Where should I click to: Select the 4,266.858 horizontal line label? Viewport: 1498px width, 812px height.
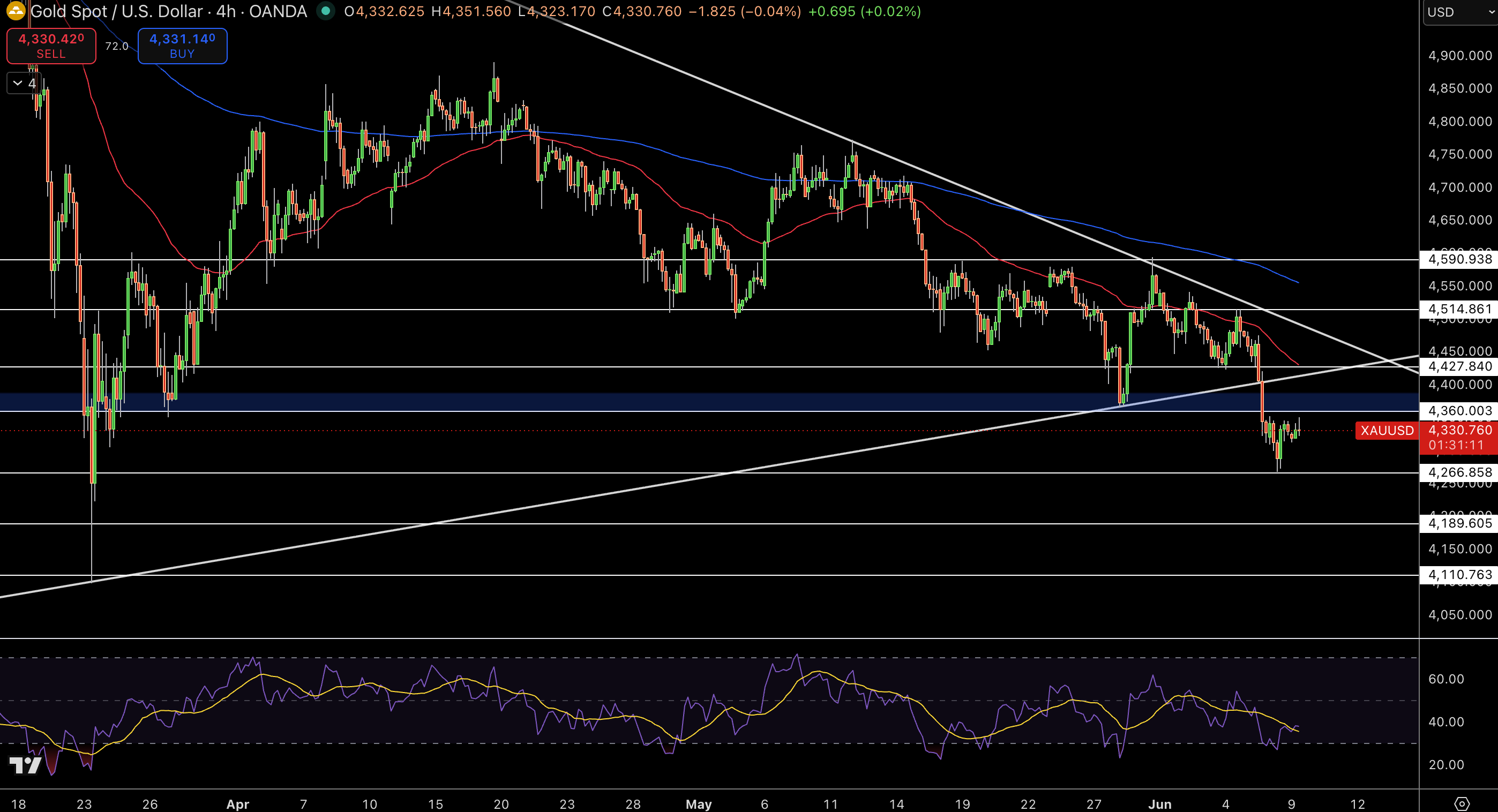1459,472
